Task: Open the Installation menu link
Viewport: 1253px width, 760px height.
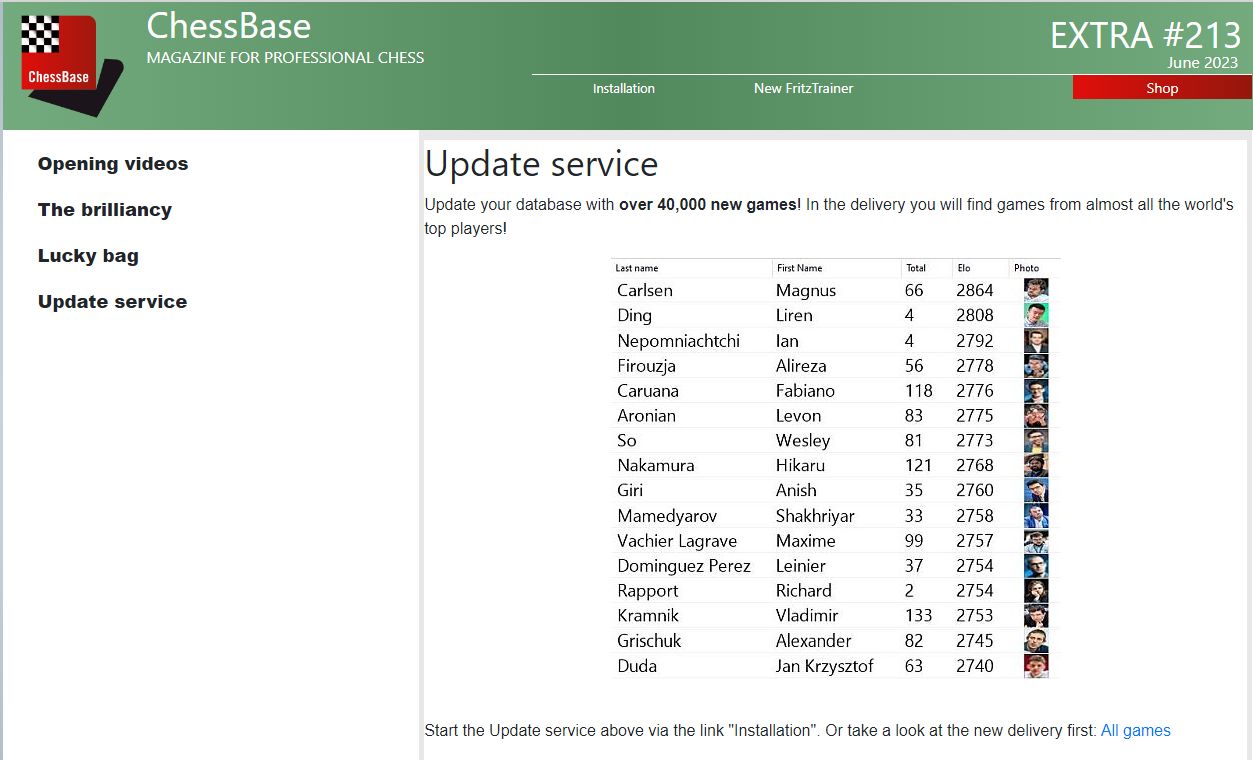Action: 623,88
